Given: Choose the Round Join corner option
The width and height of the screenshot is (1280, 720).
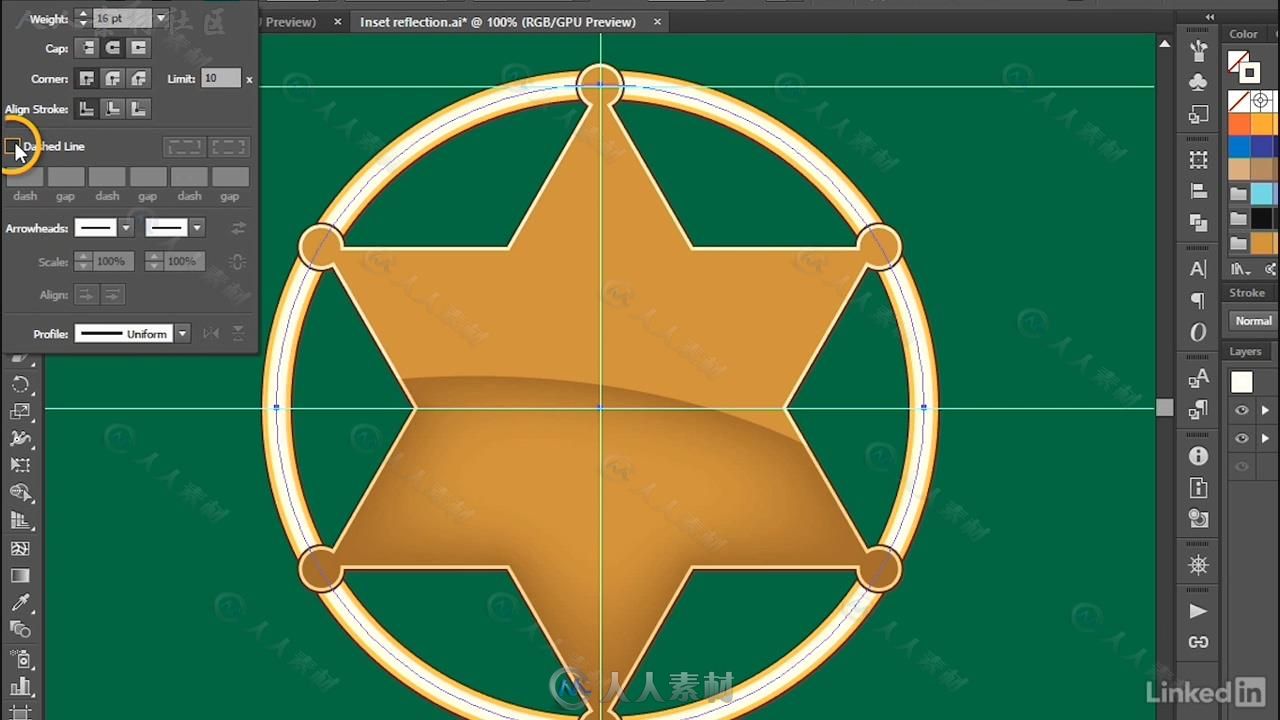Looking at the screenshot, I should pyautogui.click(x=113, y=79).
